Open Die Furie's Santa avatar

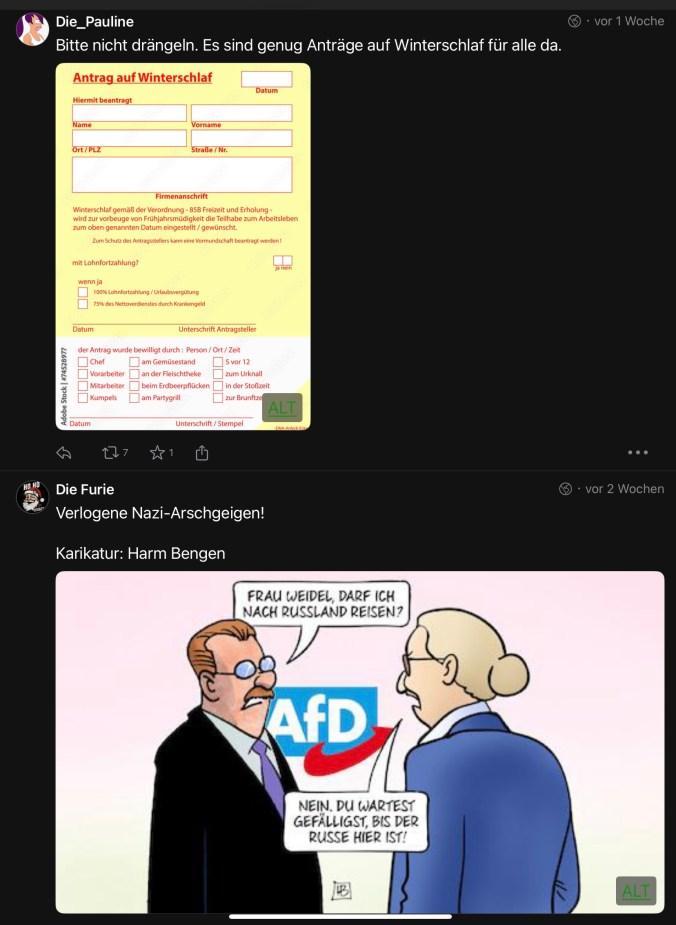click(x=32, y=497)
